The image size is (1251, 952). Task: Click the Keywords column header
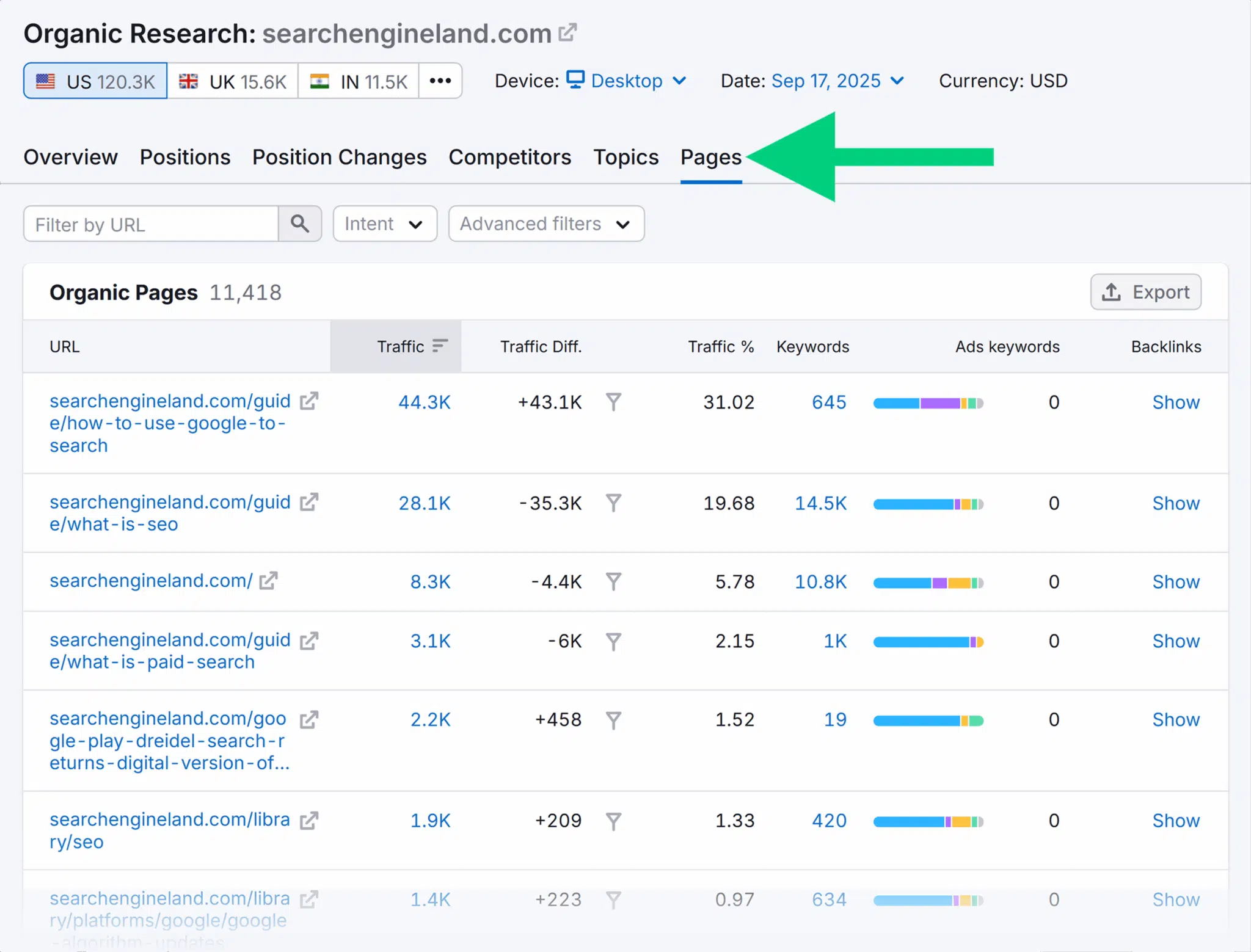[812, 346]
